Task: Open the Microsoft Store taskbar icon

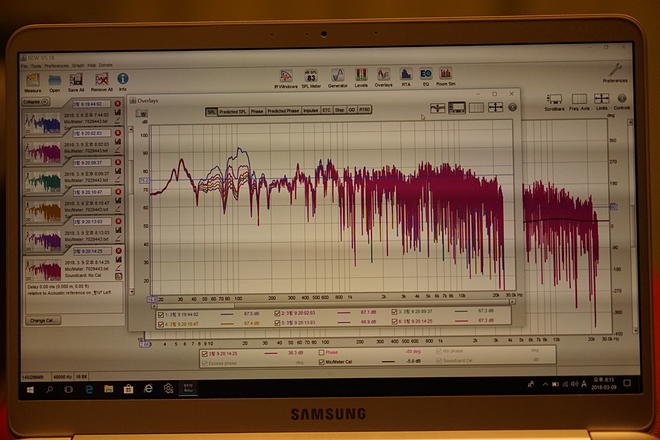Action: tap(128, 389)
